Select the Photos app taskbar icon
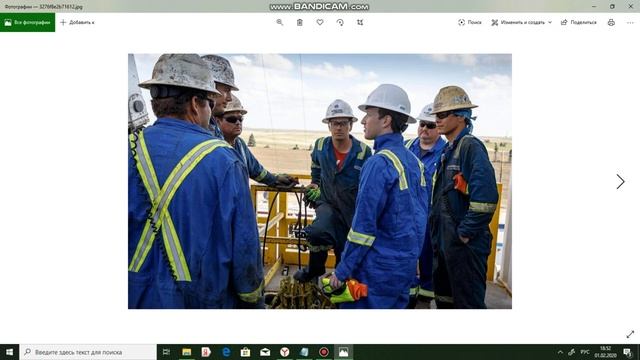 343,352
